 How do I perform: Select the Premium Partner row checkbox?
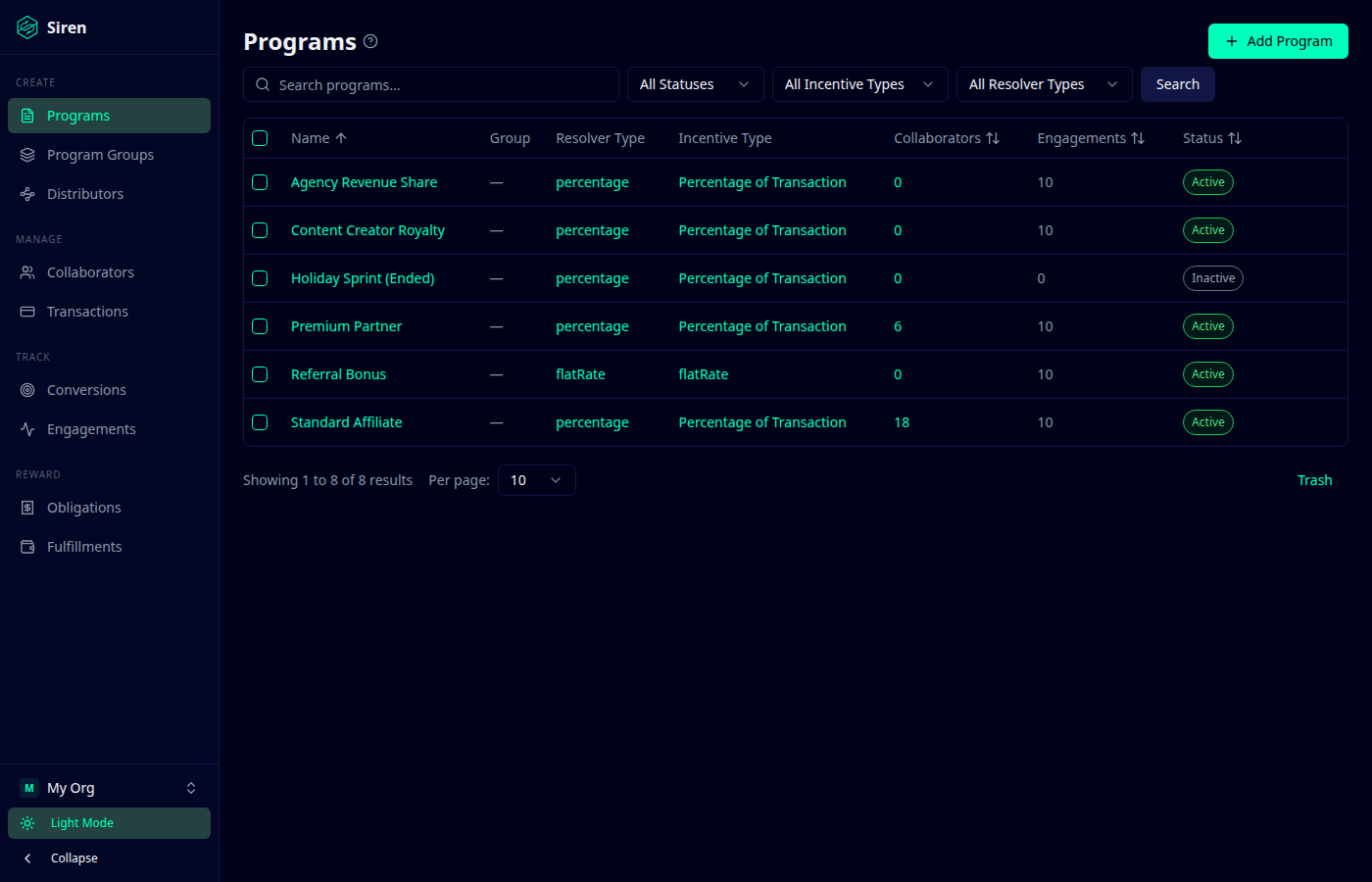coord(260,326)
